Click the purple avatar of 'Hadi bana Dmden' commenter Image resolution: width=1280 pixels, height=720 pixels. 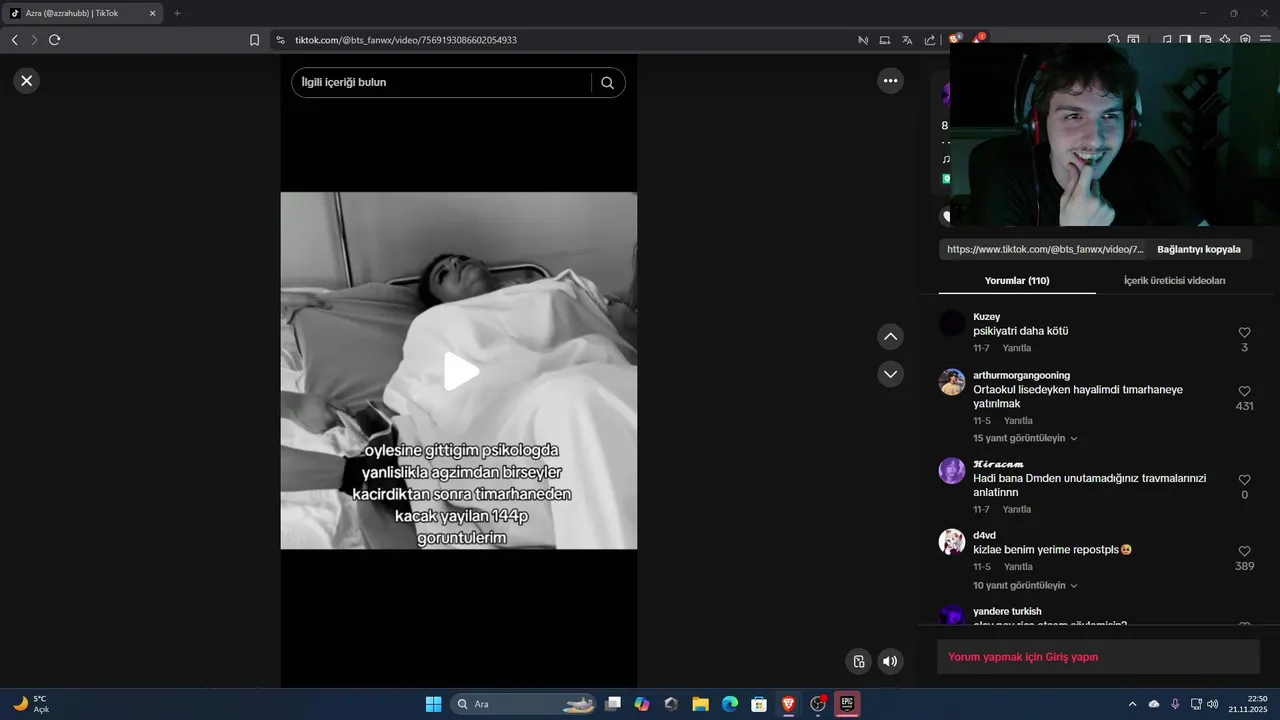pos(952,471)
